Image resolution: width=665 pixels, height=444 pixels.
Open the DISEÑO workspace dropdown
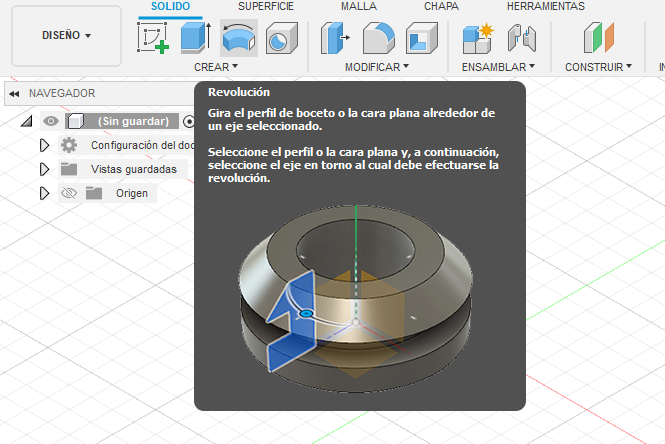67,36
